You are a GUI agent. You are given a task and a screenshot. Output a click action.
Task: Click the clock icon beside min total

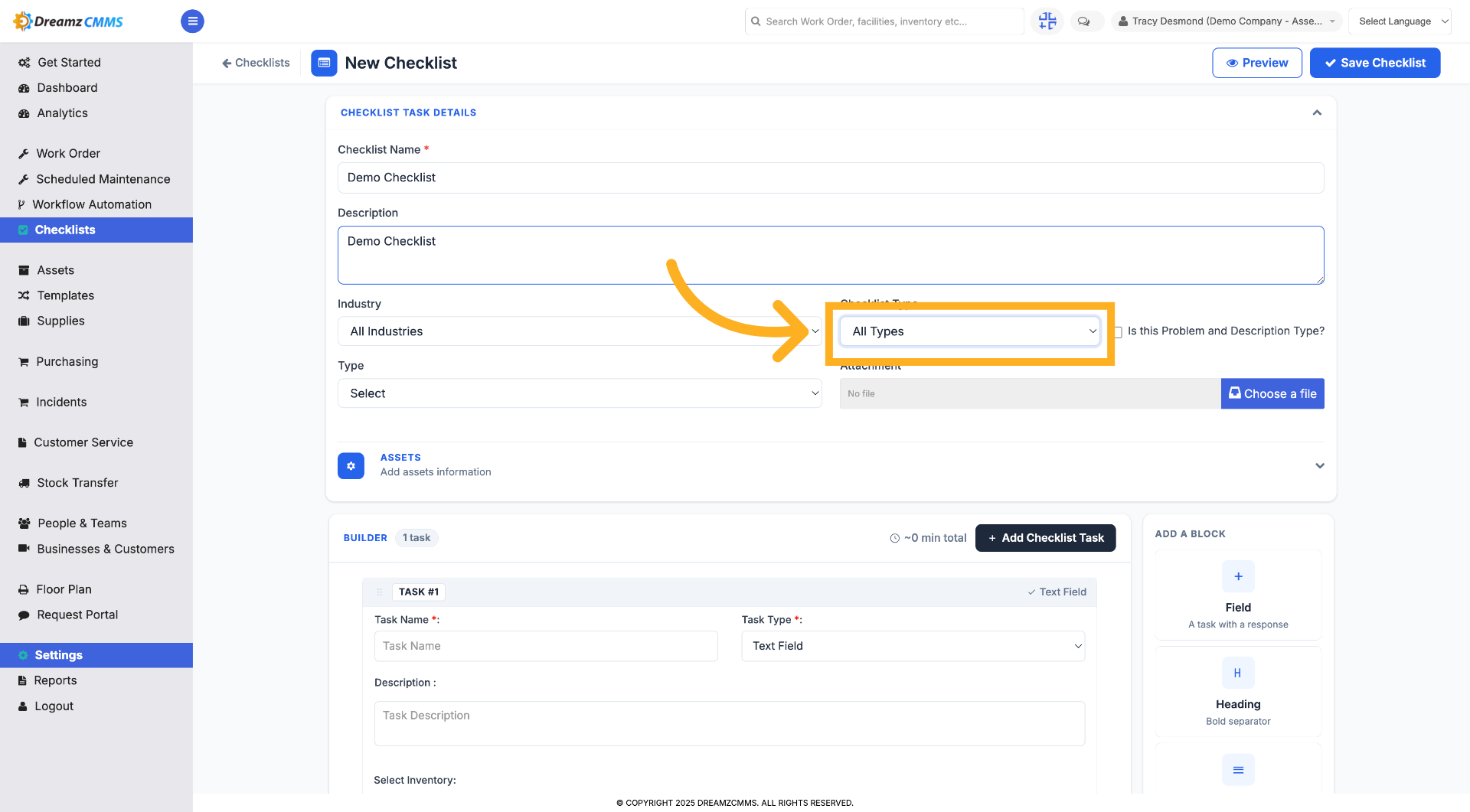894,538
